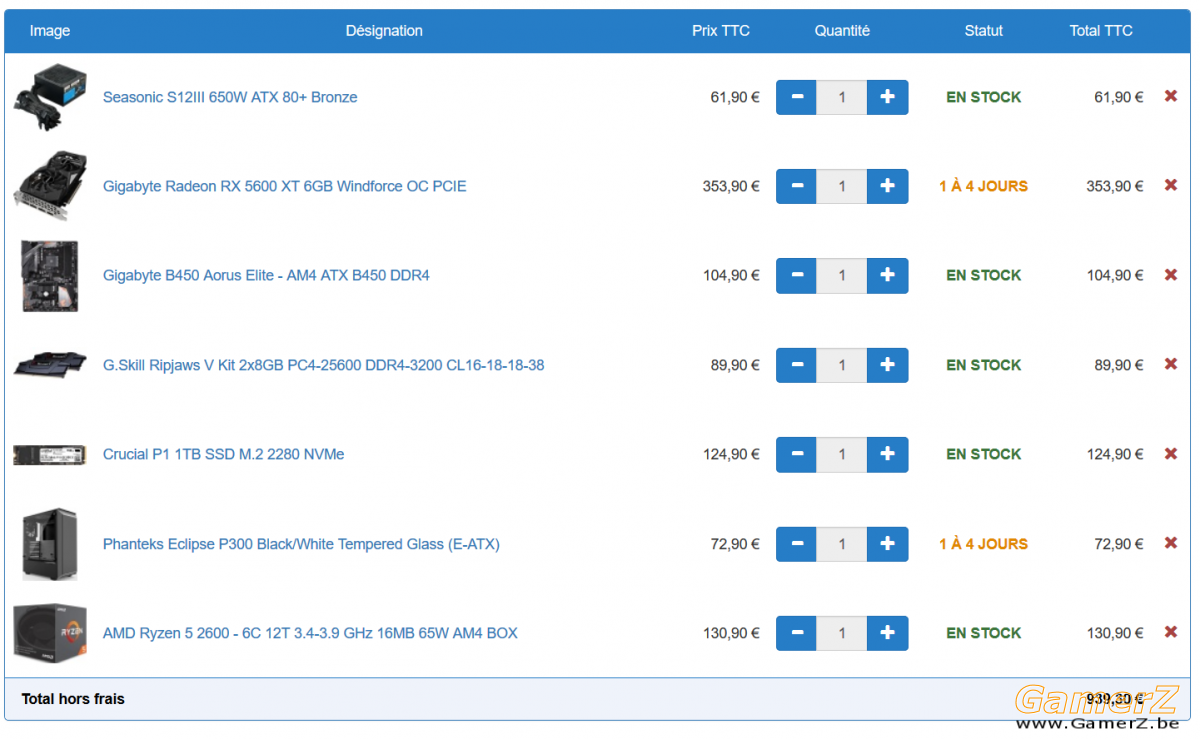Viewport: 1200px width, 739px height.
Task: Increase quantity of Gigabyte B450 Aorus Elite
Action: coord(887,275)
